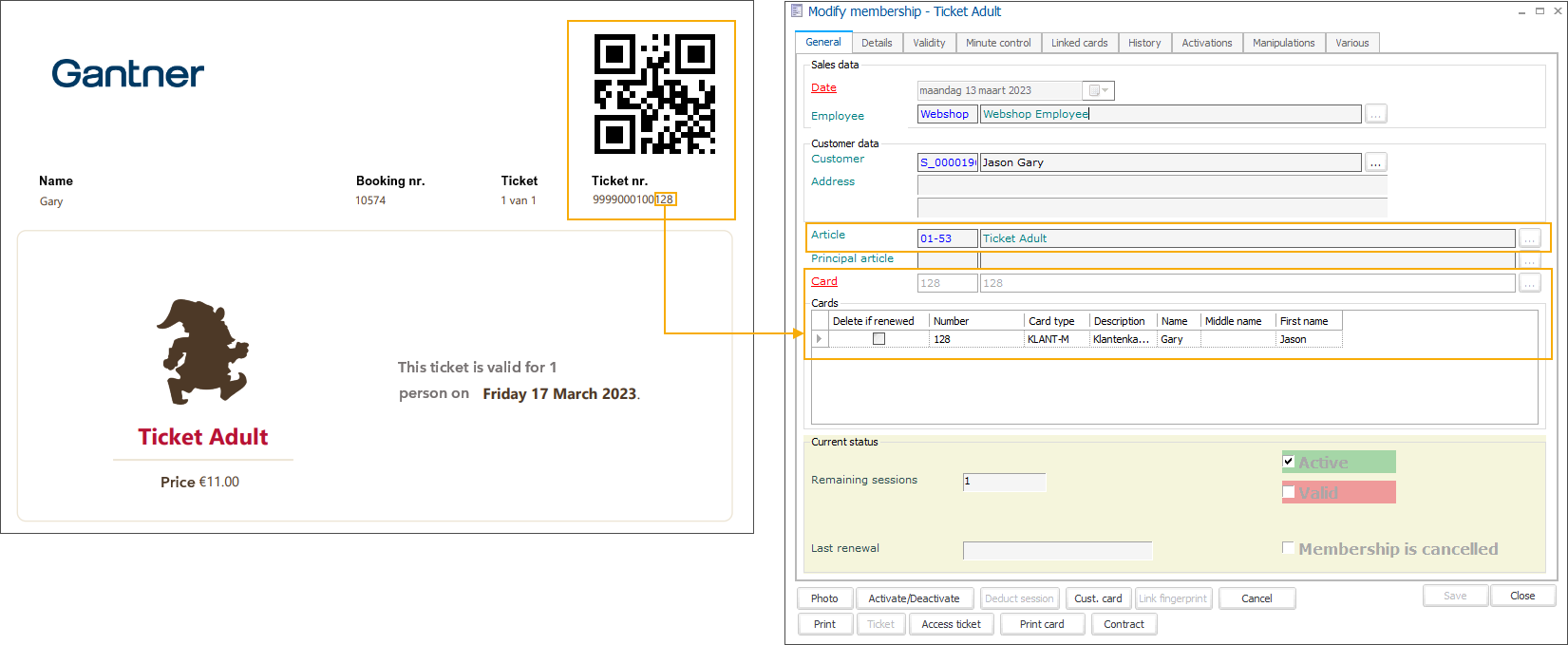Toggle the Active checkbox

[1289, 462]
